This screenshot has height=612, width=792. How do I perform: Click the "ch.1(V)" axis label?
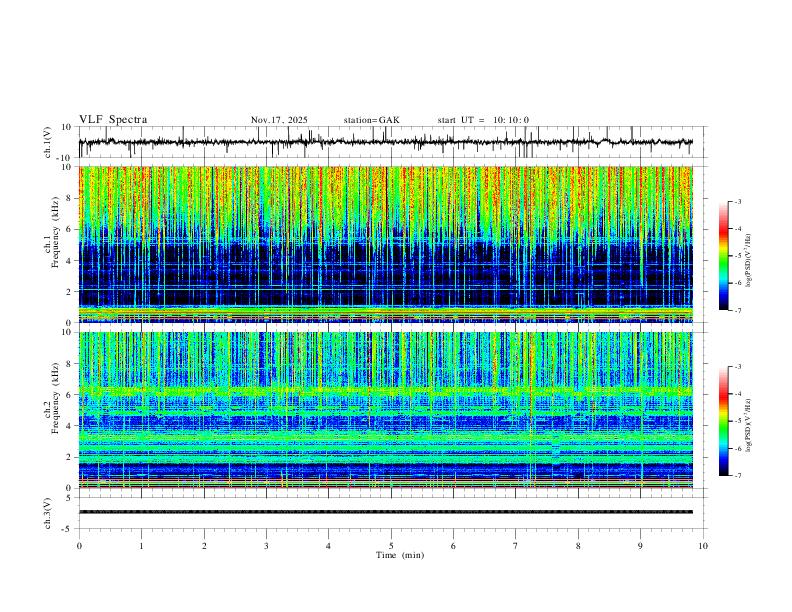(48, 142)
